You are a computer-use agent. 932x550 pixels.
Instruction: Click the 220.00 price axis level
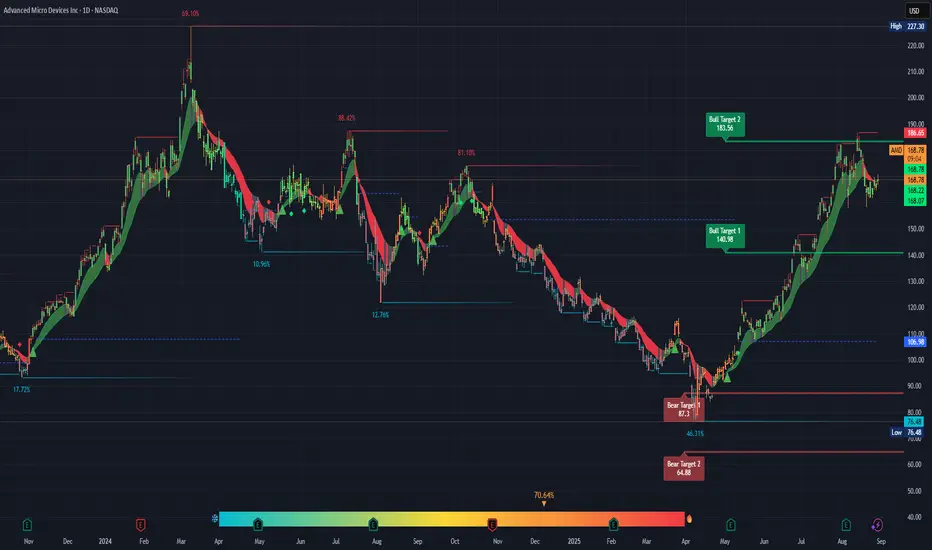click(x=915, y=46)
